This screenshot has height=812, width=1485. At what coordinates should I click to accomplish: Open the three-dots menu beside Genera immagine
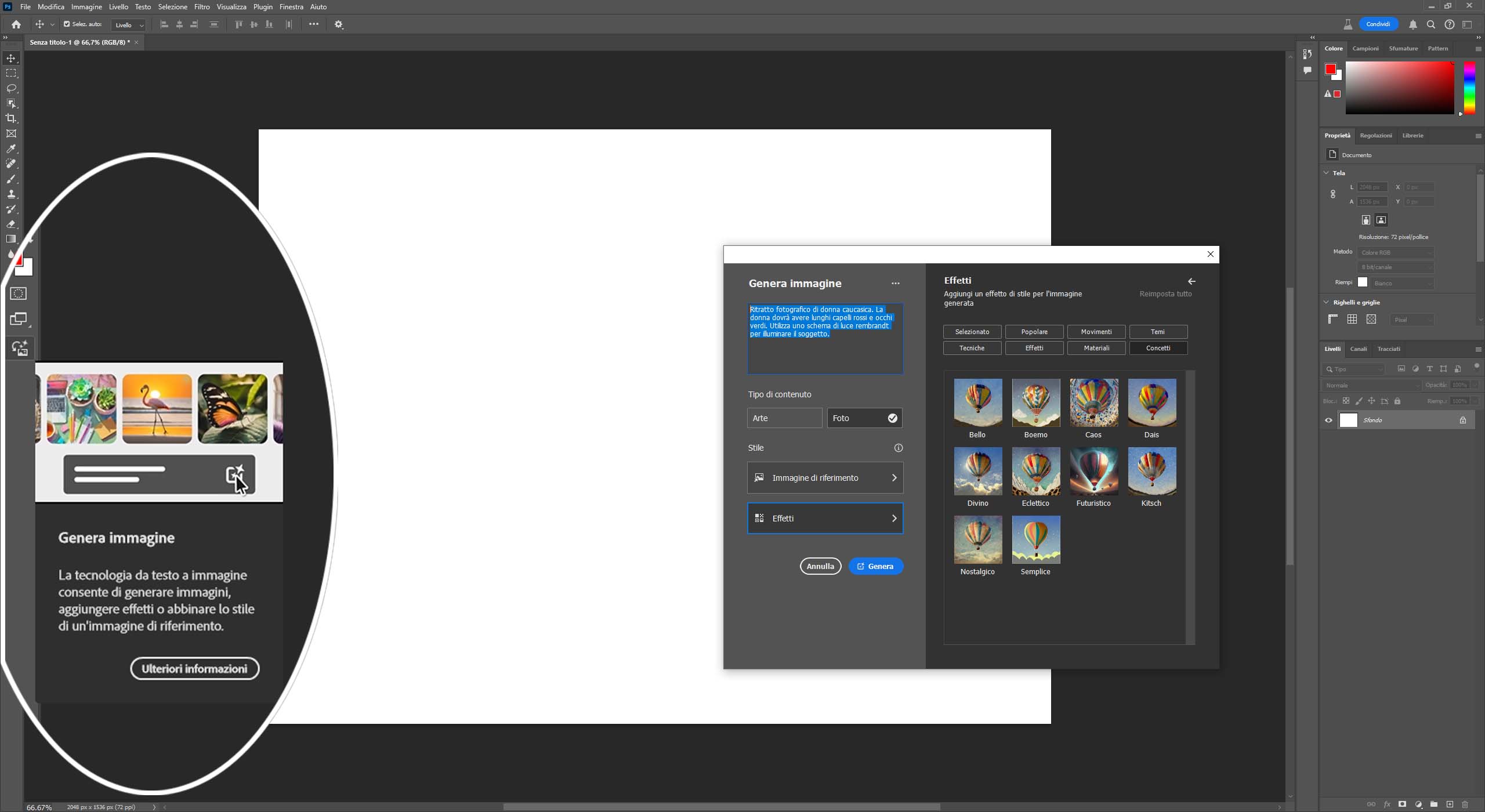pyautogui.click(x=895, y=284)
